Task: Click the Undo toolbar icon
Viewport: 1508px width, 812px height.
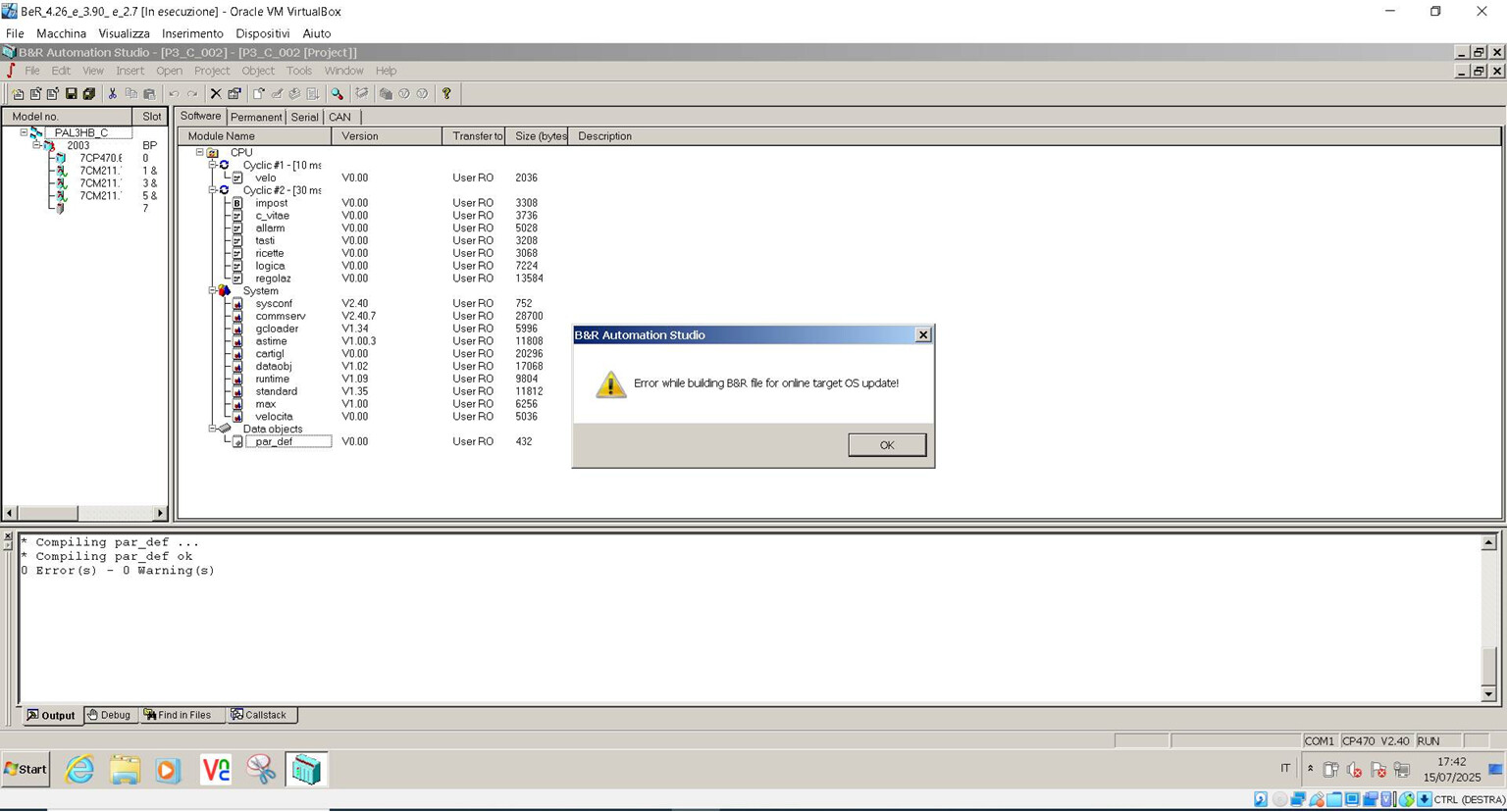Action: (174, 94)
